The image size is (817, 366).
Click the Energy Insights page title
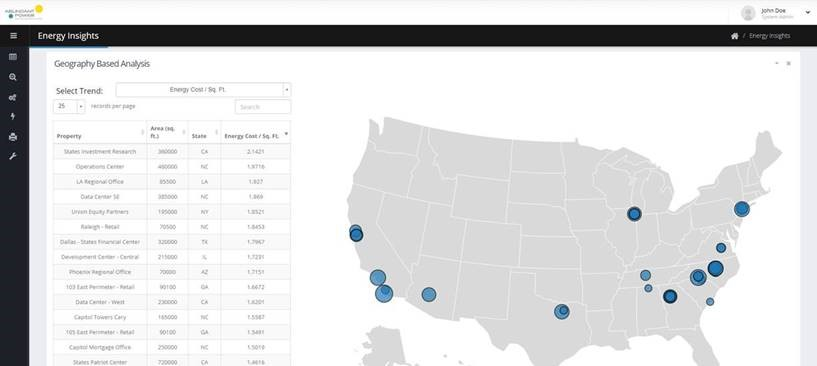coord(68,36)
